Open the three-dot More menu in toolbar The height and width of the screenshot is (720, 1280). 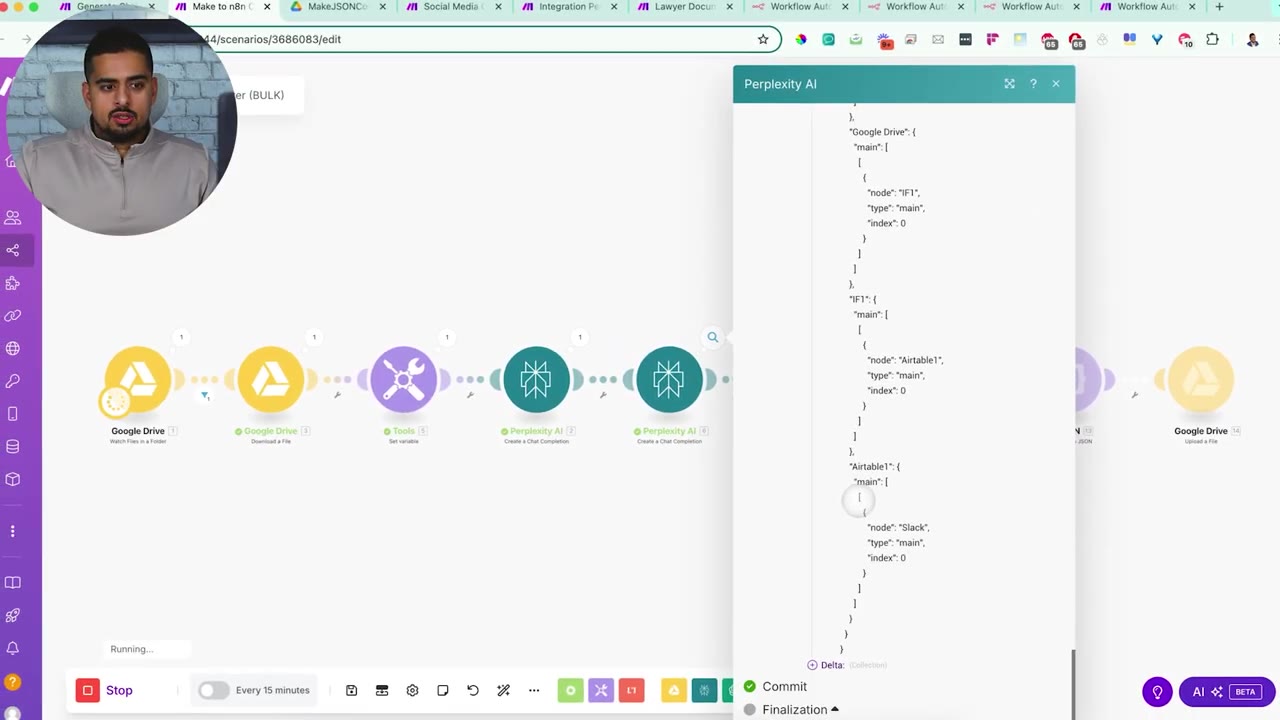point(534,690)
